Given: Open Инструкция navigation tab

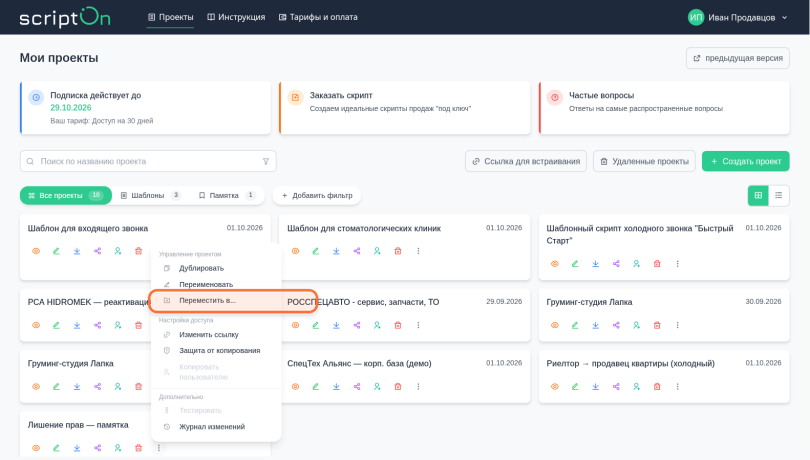Looking at the screenshot, I should point(236,17).
